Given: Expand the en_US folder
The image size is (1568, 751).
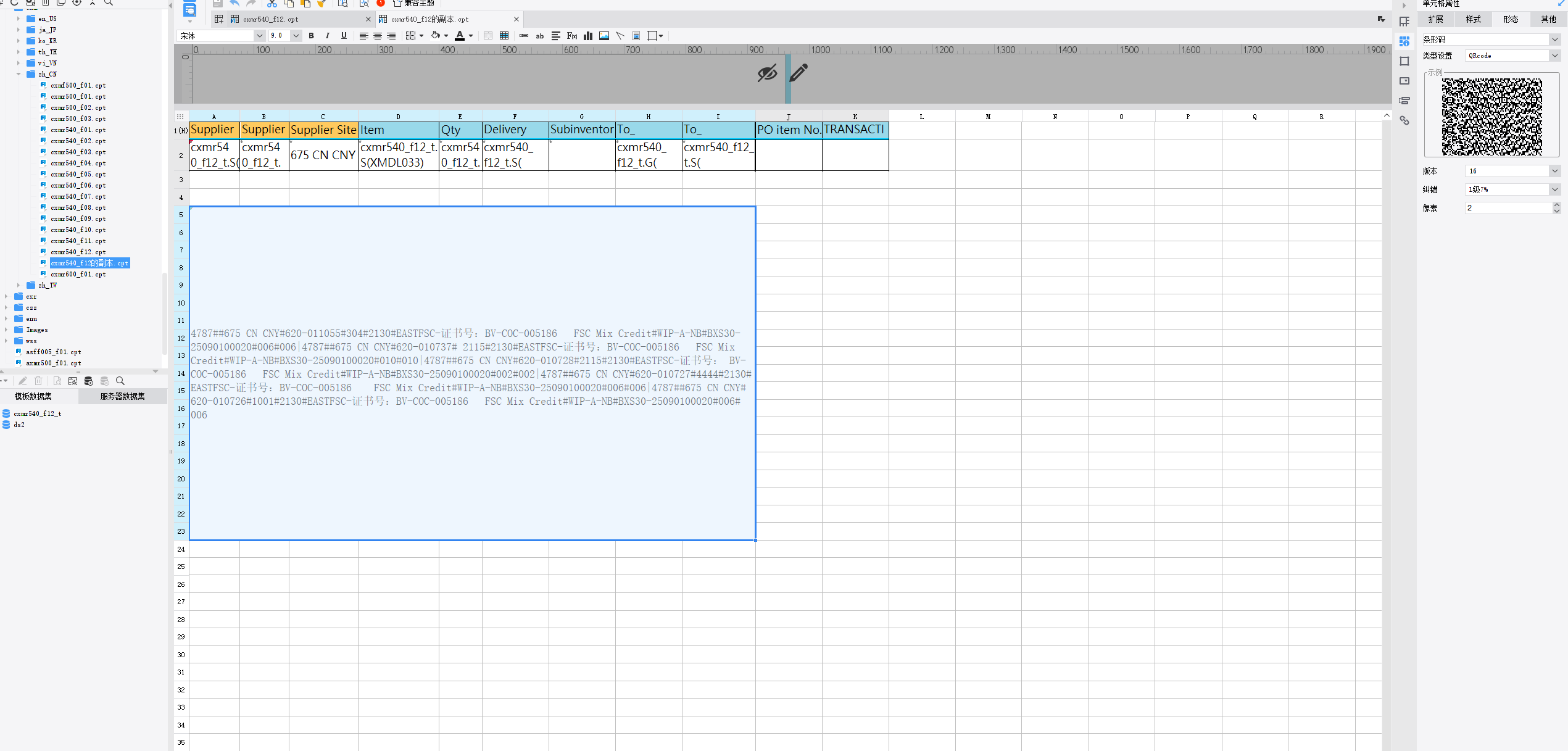Looking at the screenshot, I should (19, 19).
